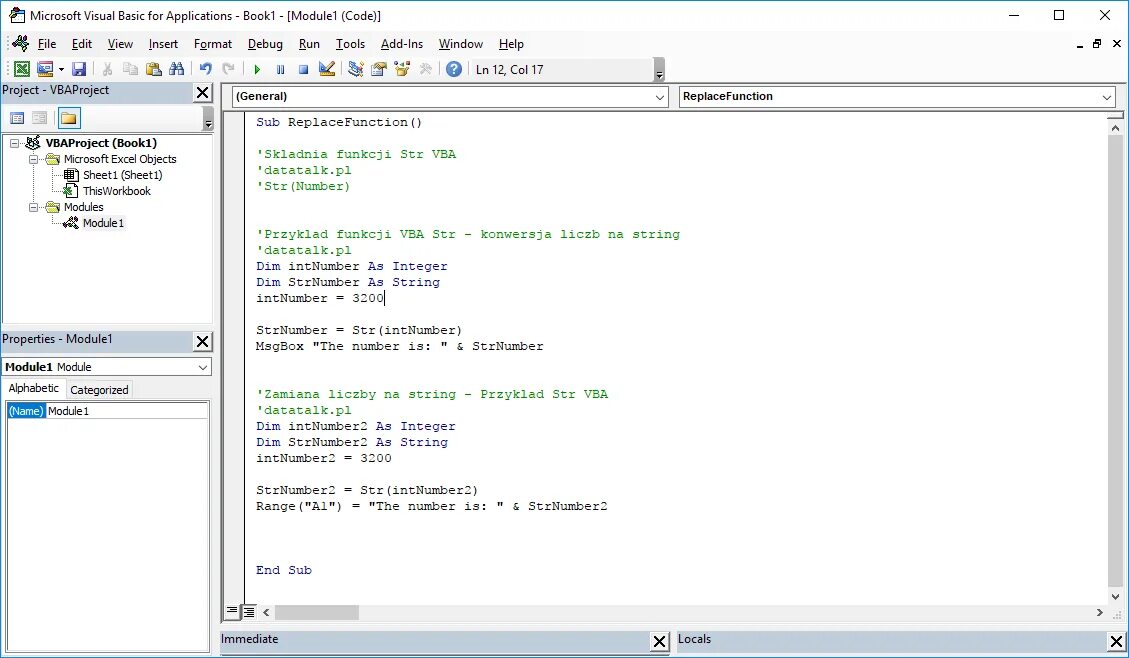Screen dimensions: 1129x658
Task: Open the View menu
Action: pyautogui.click(x=120, y=44)
